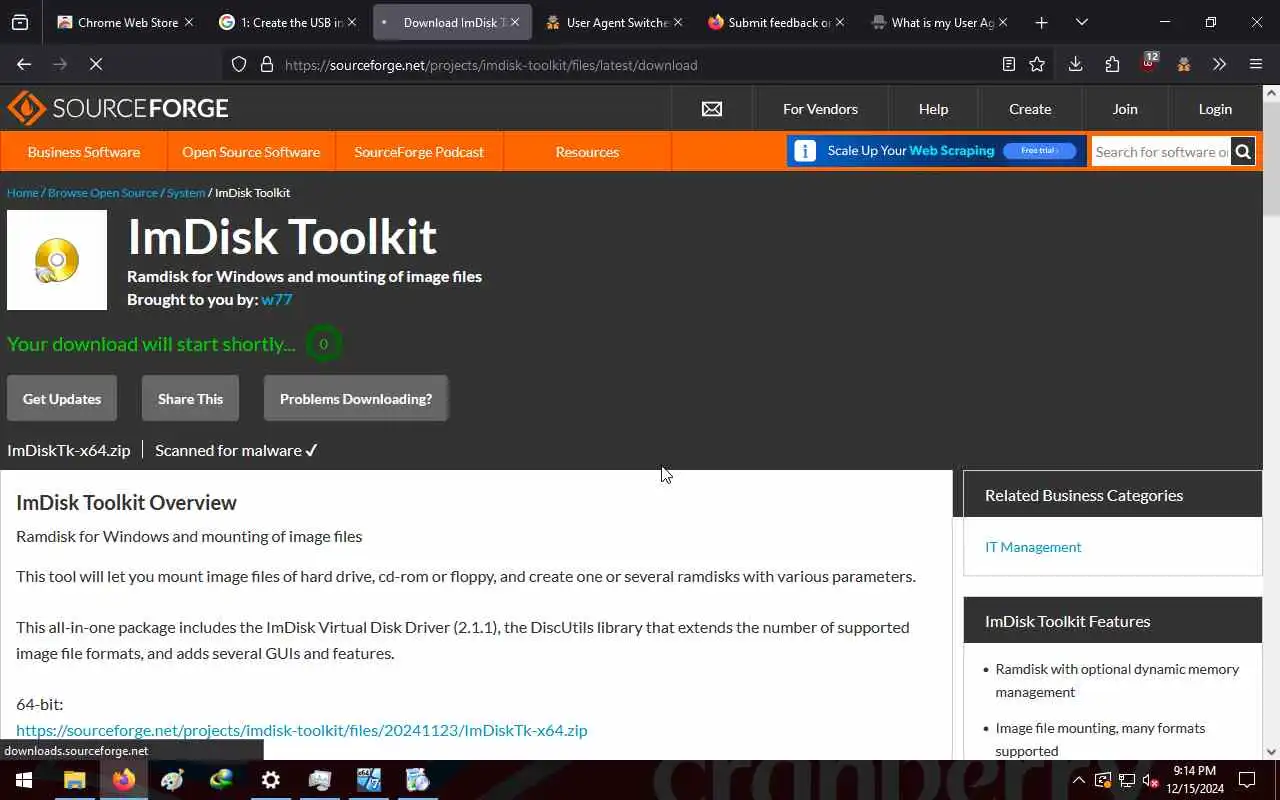
Task: Open the Business Software menu
Action: (84, 152)
